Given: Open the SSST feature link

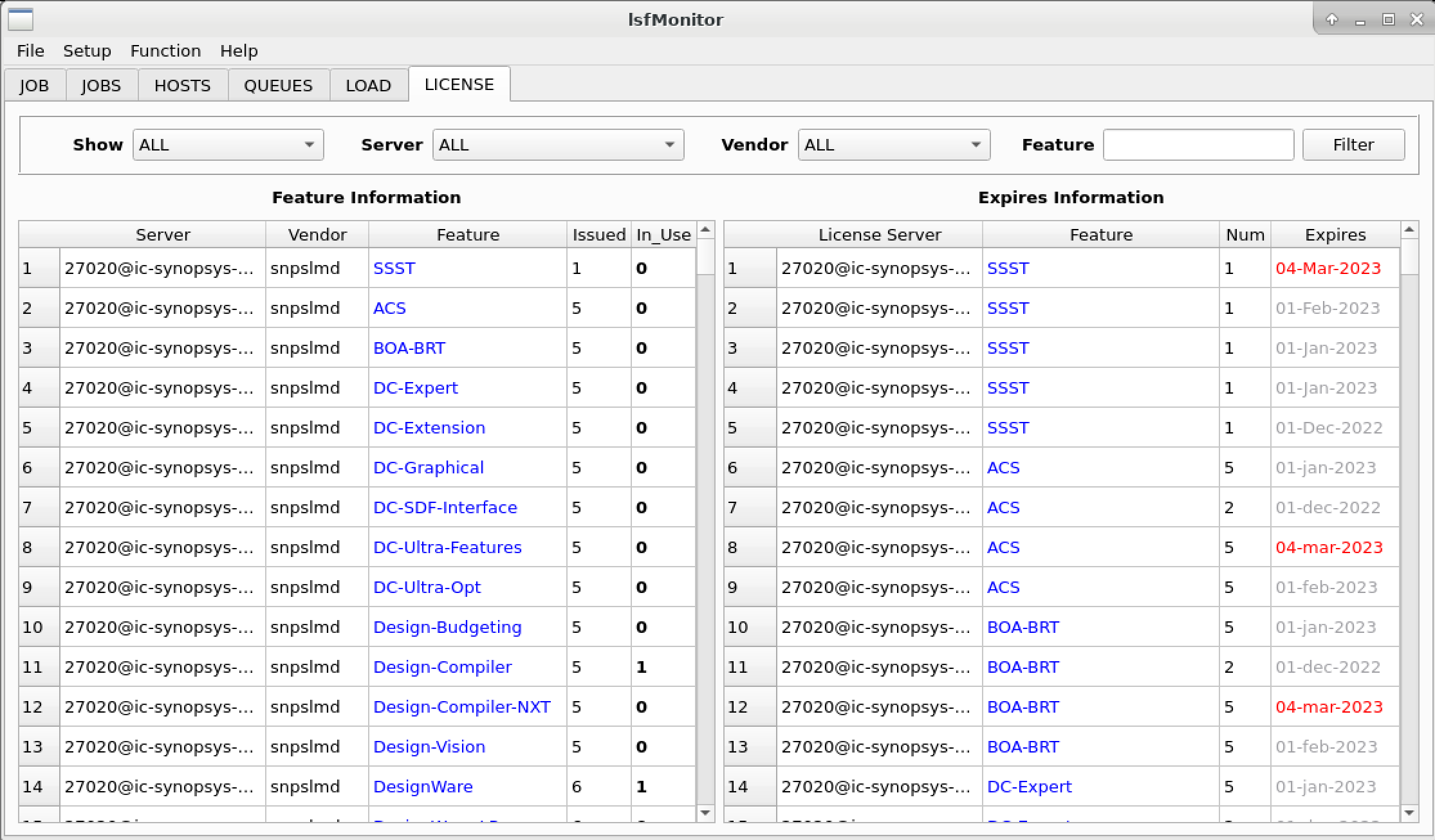Looking at the screenshot, I should click(x=394, y=268).
